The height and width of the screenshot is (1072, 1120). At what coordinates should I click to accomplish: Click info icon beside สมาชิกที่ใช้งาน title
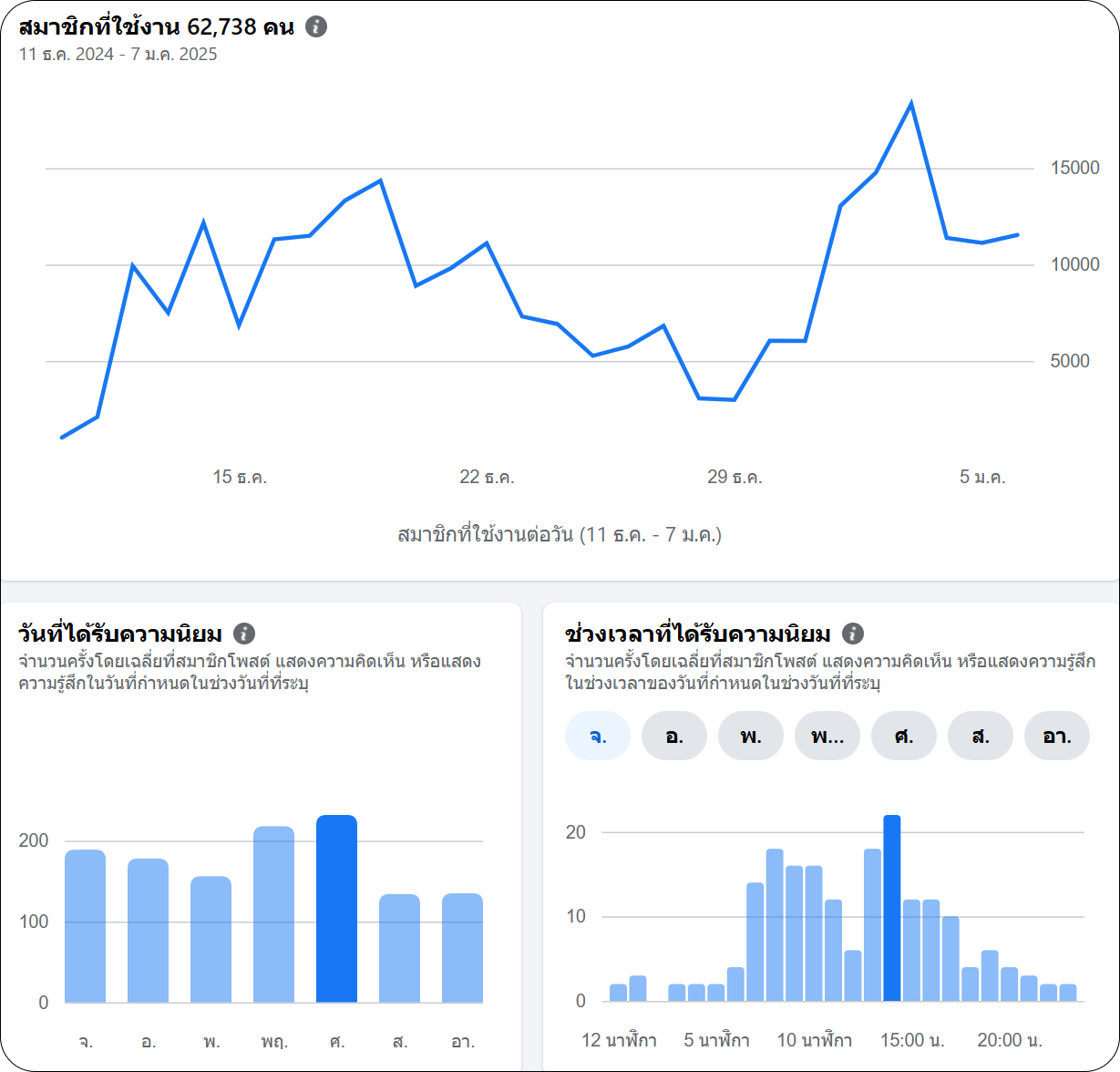316,26
